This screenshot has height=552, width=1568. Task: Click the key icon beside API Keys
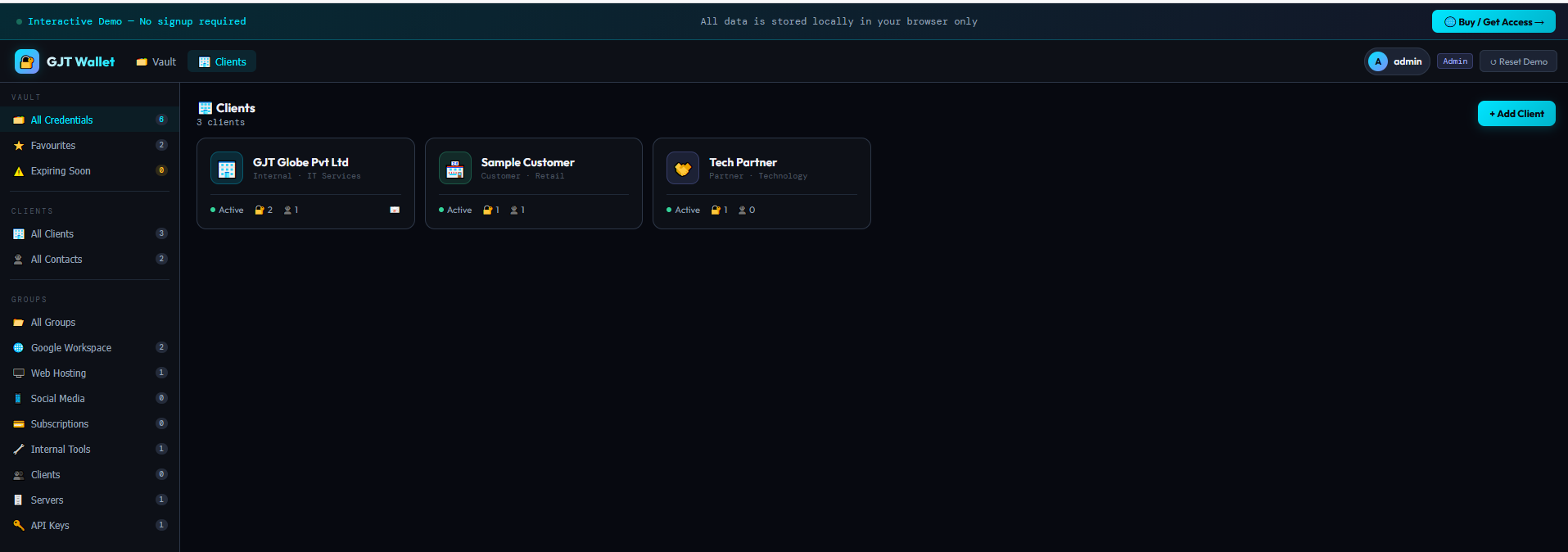[x=19, y=526]
